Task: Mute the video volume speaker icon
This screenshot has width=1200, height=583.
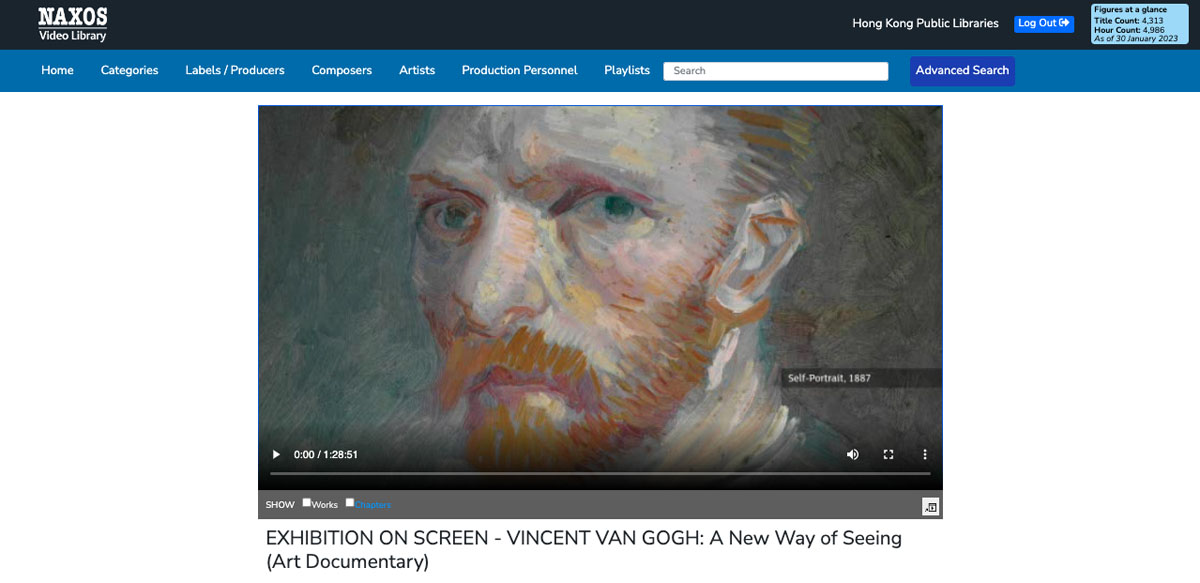Action: click(x=853, y=455)
